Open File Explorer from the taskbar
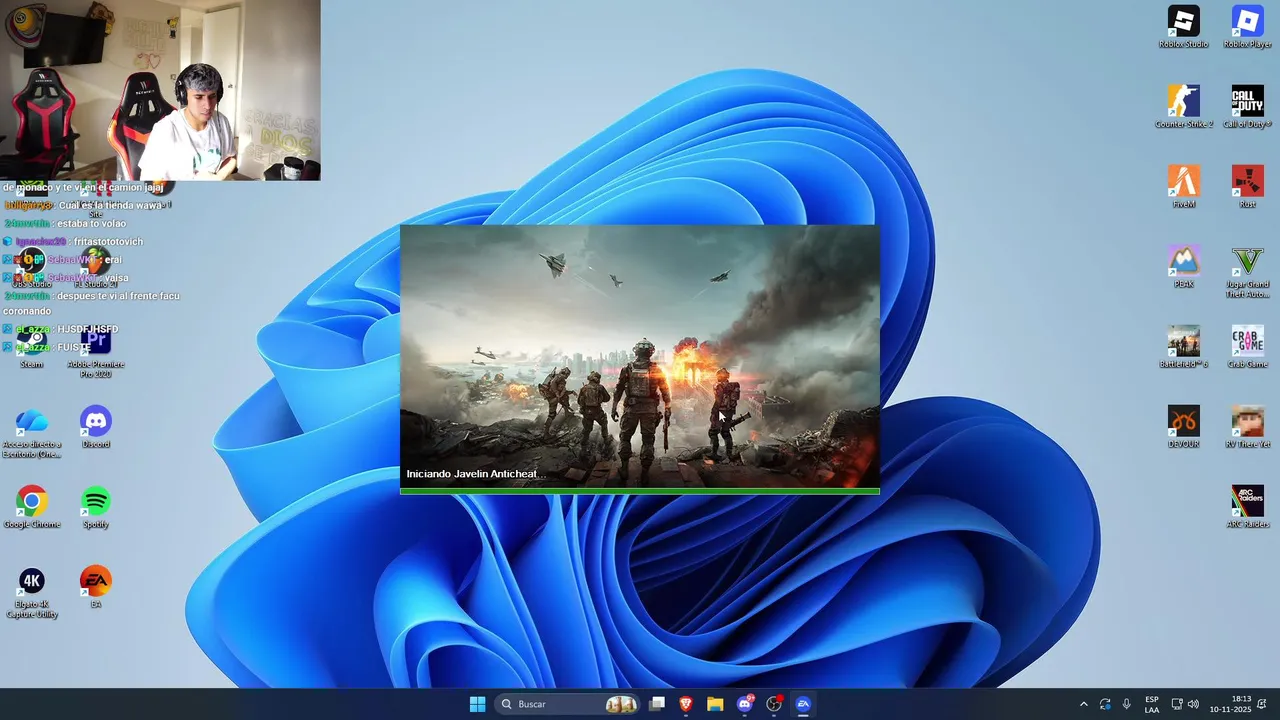 [x=715, y=704]
